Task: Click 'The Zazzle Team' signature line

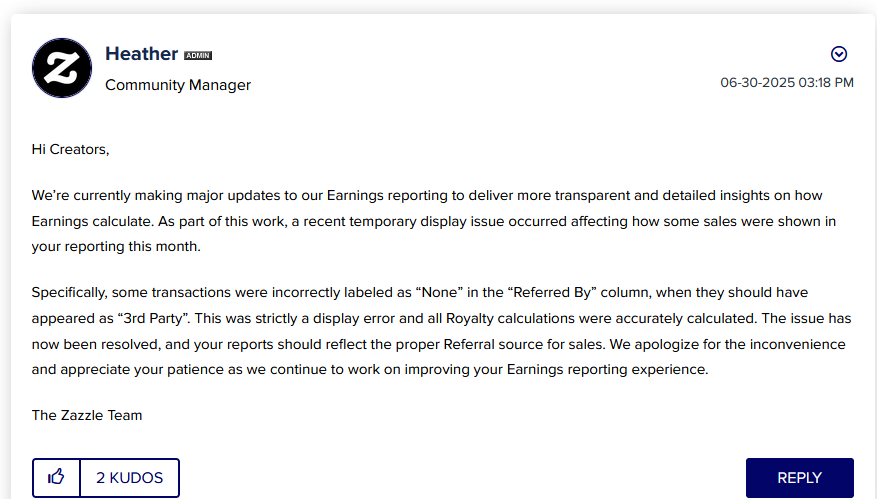Action: point(87,415)
